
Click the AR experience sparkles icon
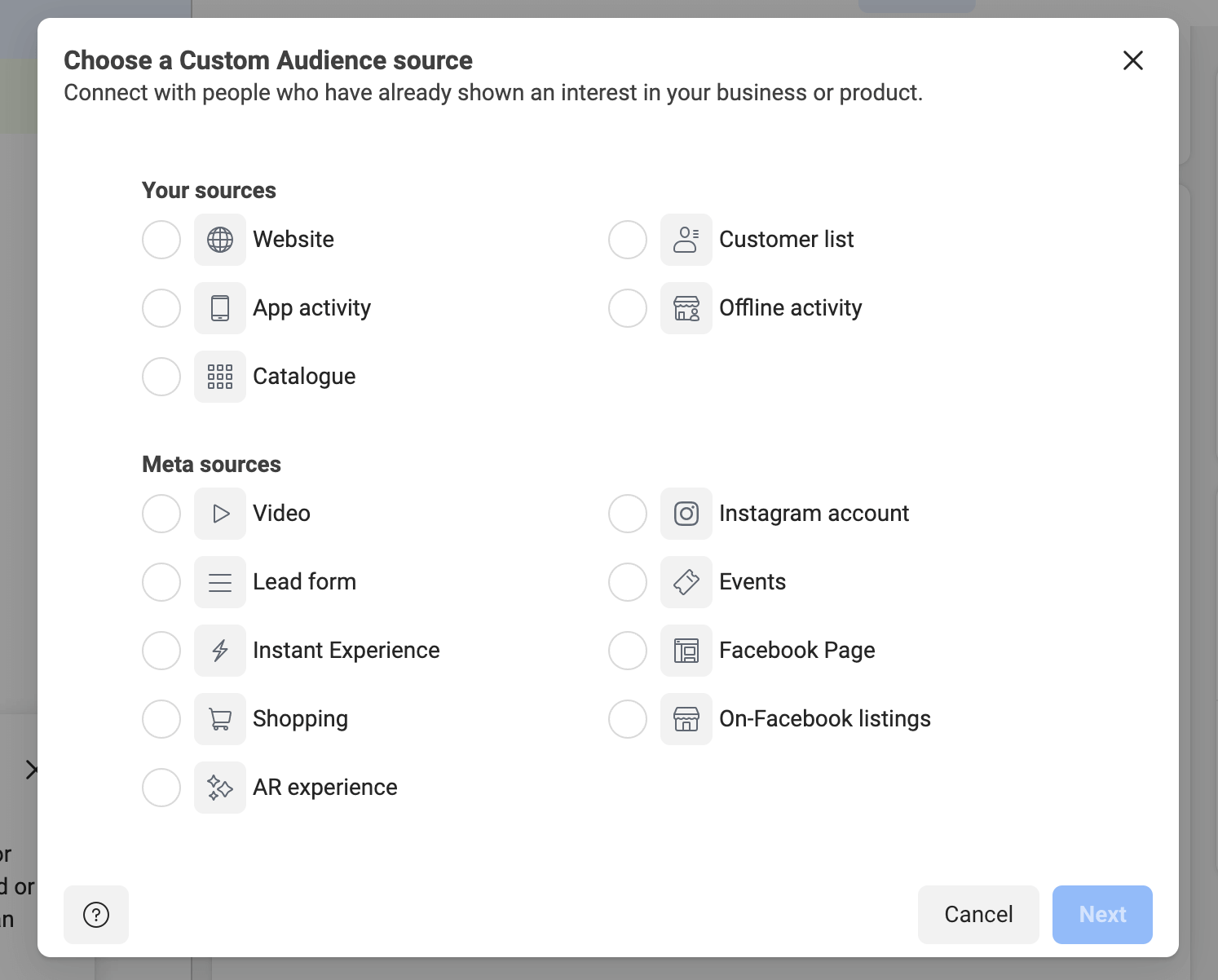[x=219, y=787]
